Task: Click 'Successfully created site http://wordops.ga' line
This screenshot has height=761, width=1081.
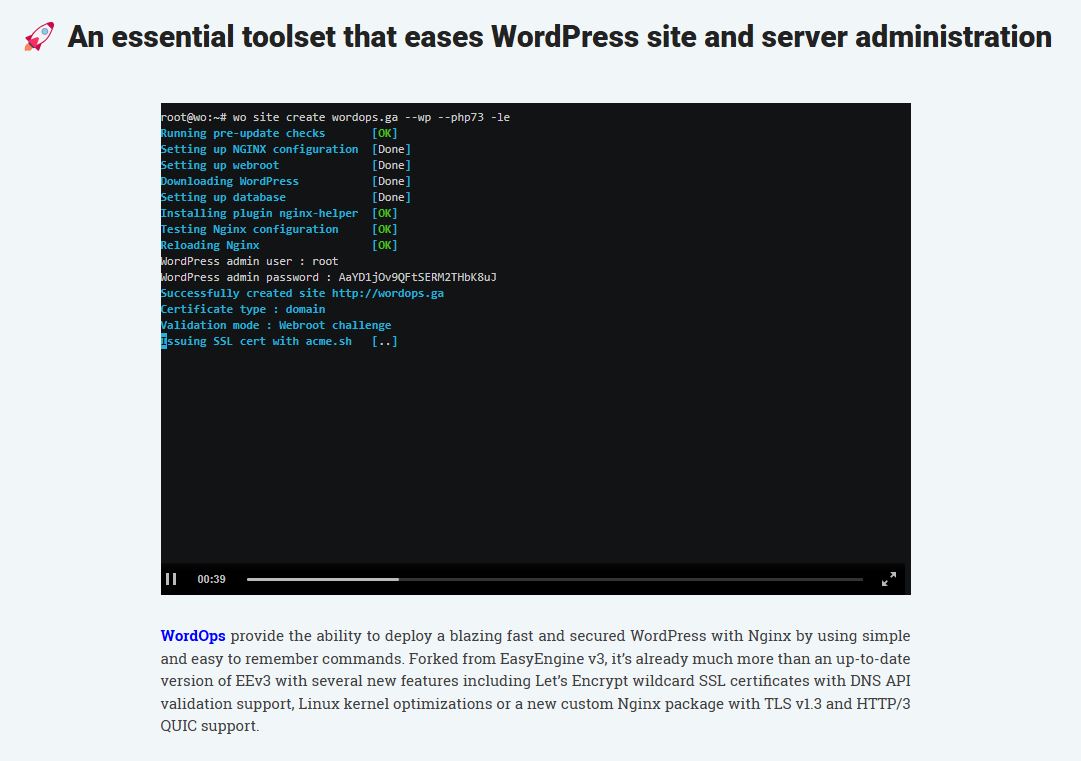Action: 302,293
